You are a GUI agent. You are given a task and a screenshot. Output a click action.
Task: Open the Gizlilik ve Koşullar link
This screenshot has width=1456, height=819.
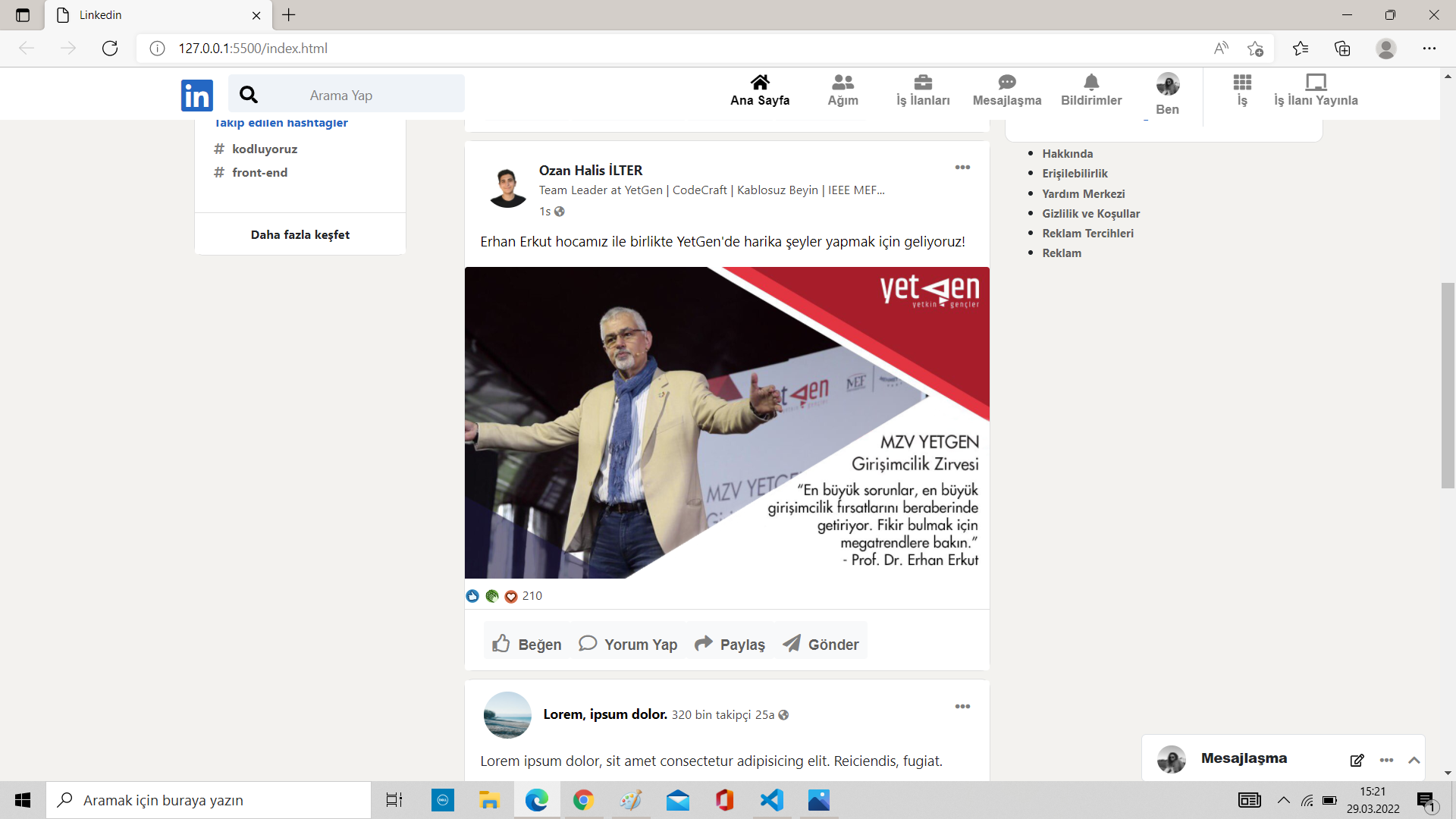1090,213
